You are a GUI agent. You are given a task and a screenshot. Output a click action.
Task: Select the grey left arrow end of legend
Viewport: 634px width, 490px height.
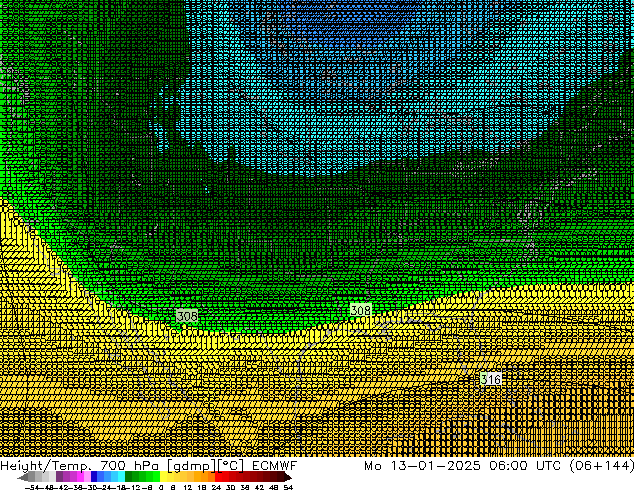tap(23, 478)
